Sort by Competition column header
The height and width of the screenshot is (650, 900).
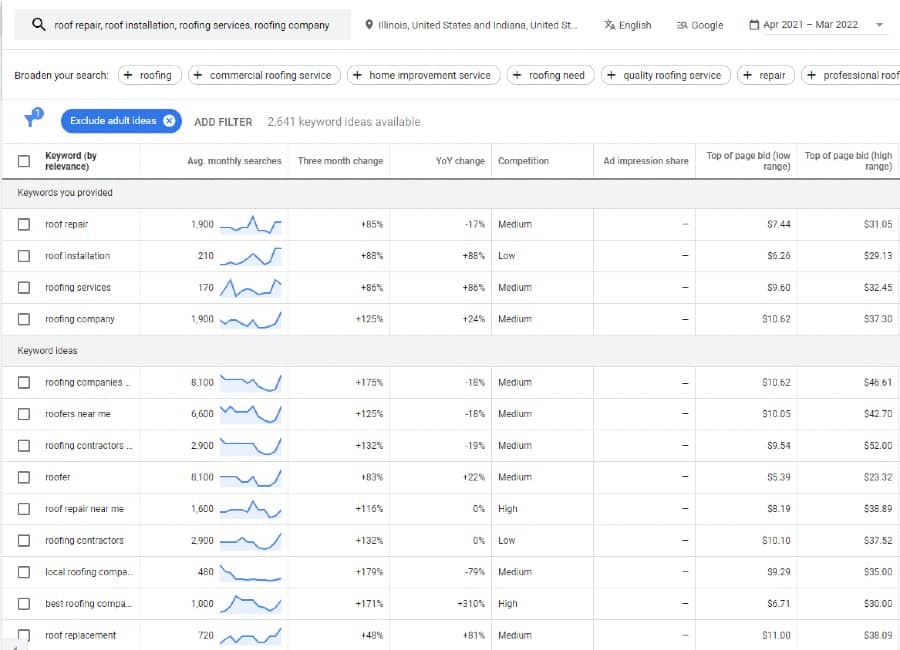pyautogui.click(x=523, y=161)
